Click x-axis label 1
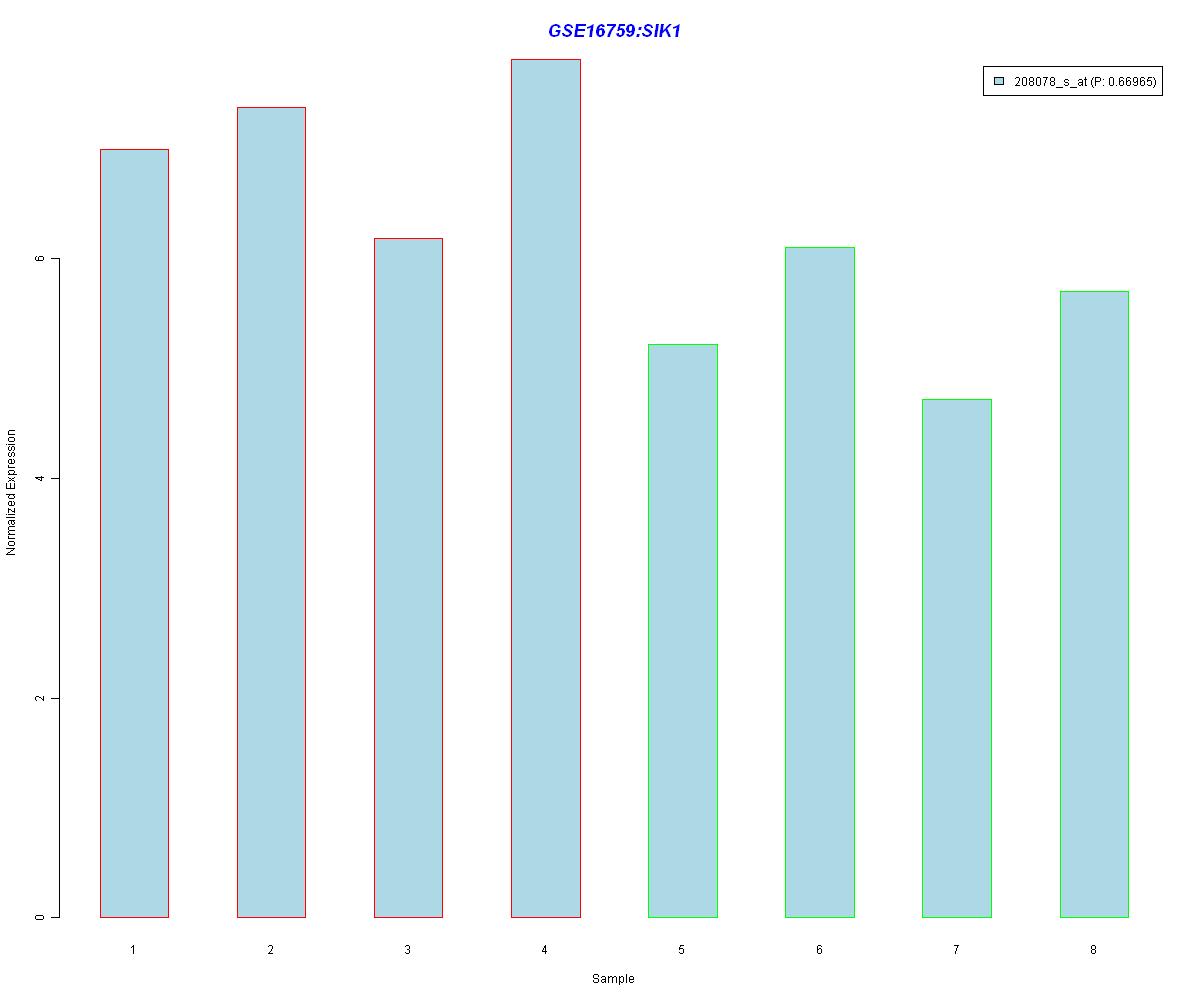 pos(133,949)
